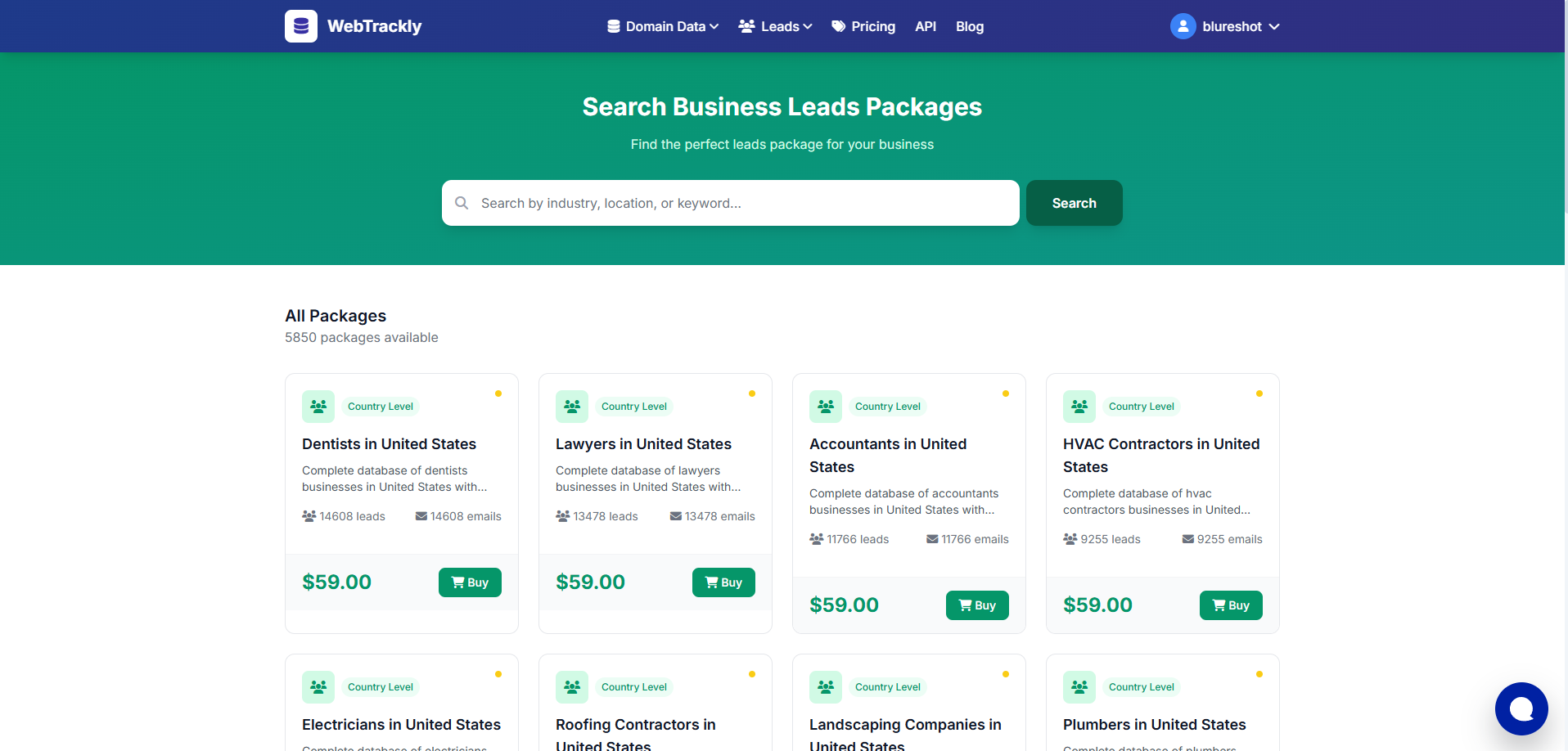Click the 13478 leads people icon

pyautogui.click(x=562, y=516)
